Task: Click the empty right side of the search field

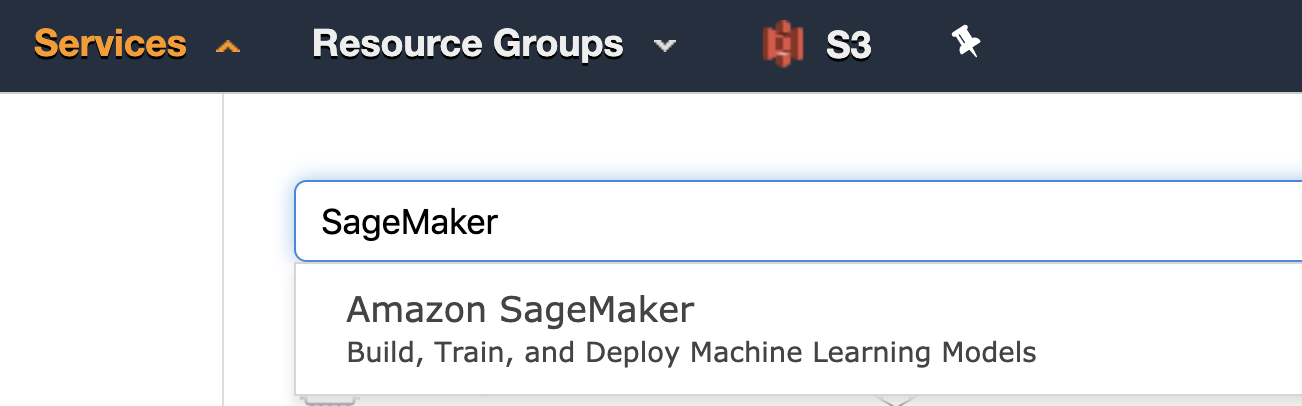Action: pyautogui.click(x=900, y=222)
